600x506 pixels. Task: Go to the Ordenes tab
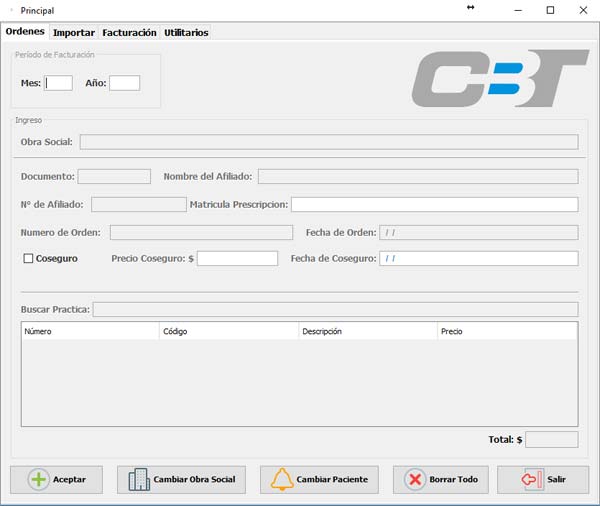click(x=25, y=31)
